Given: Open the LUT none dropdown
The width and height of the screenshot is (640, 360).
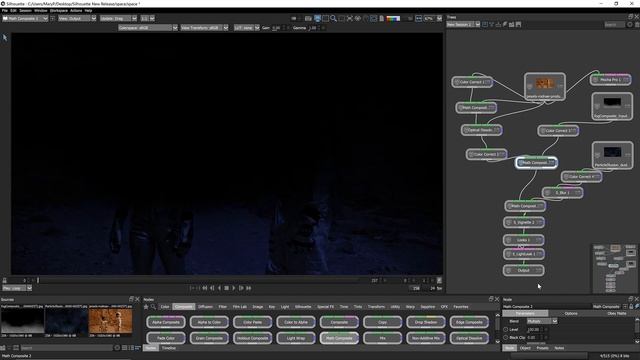Looking at the screenshot, I should click(x=247, y=28).
